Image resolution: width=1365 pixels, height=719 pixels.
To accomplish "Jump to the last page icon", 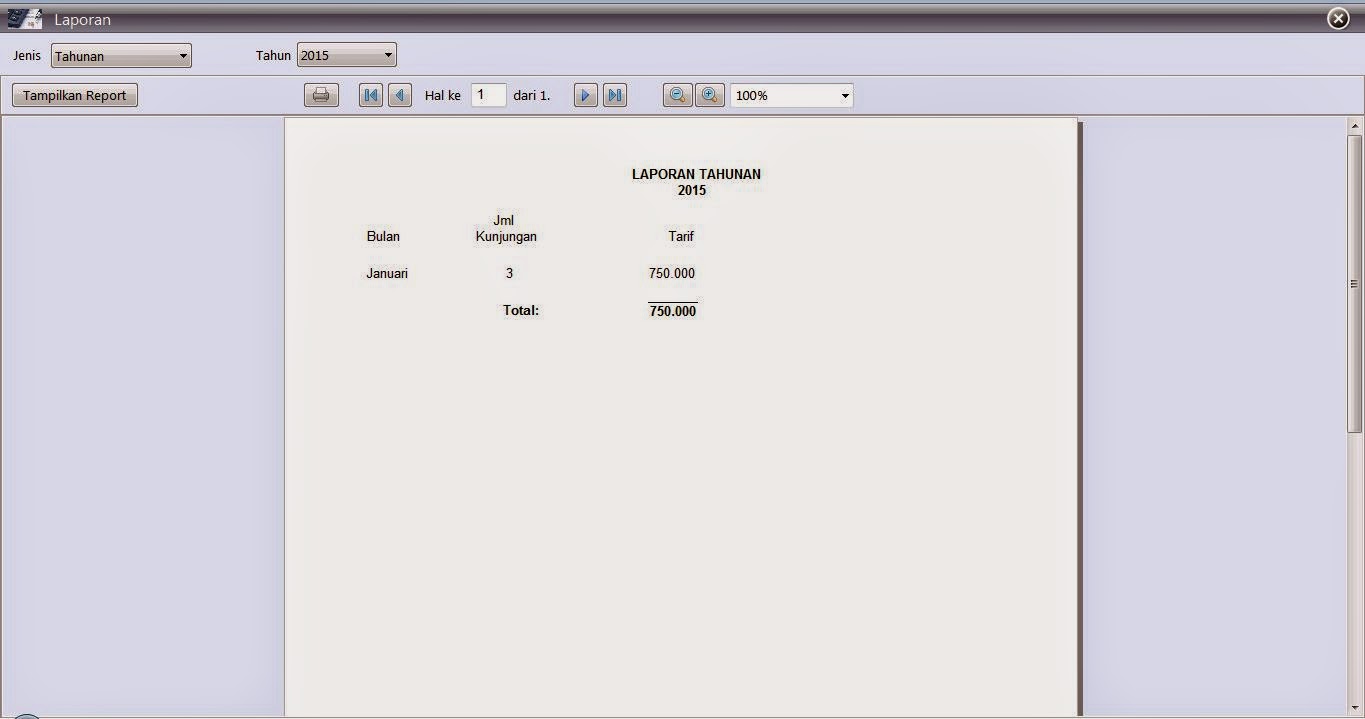I will tap(614, 94).
